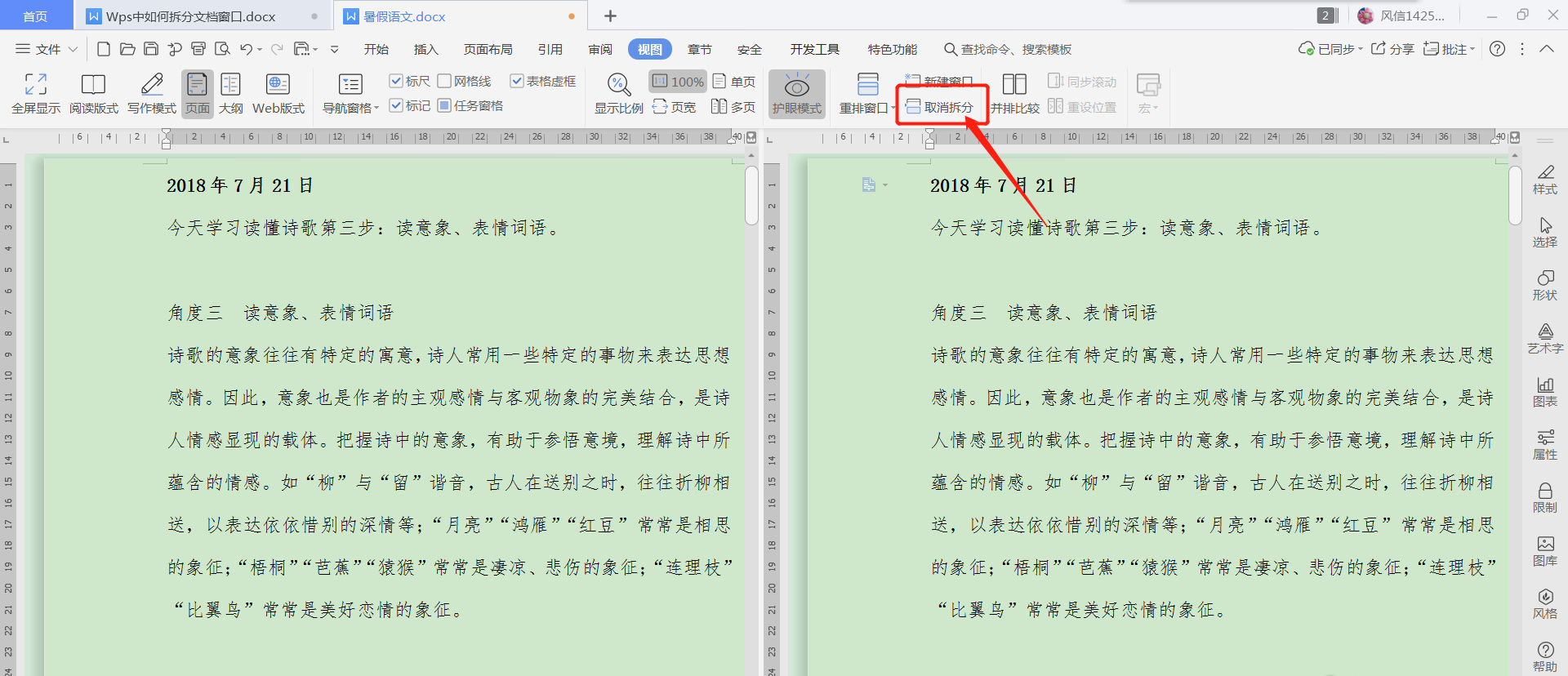Open the zoom ratio dialog (显示比例)

tap(619, 93)
